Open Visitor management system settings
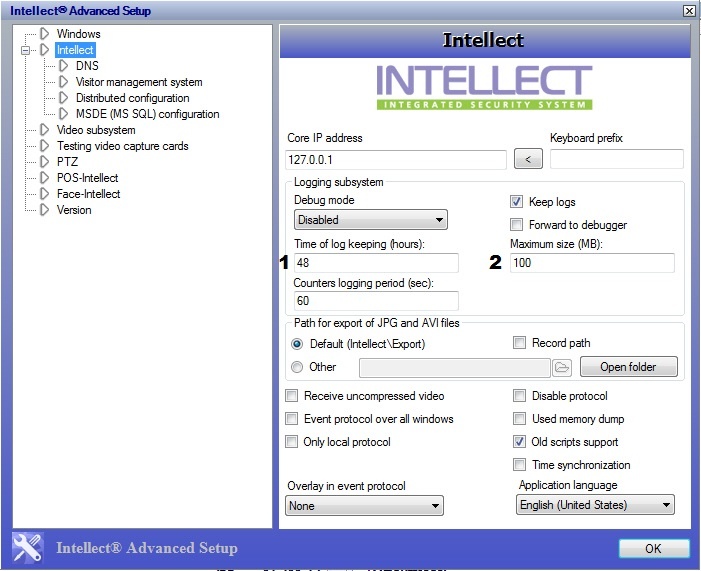 139,82
